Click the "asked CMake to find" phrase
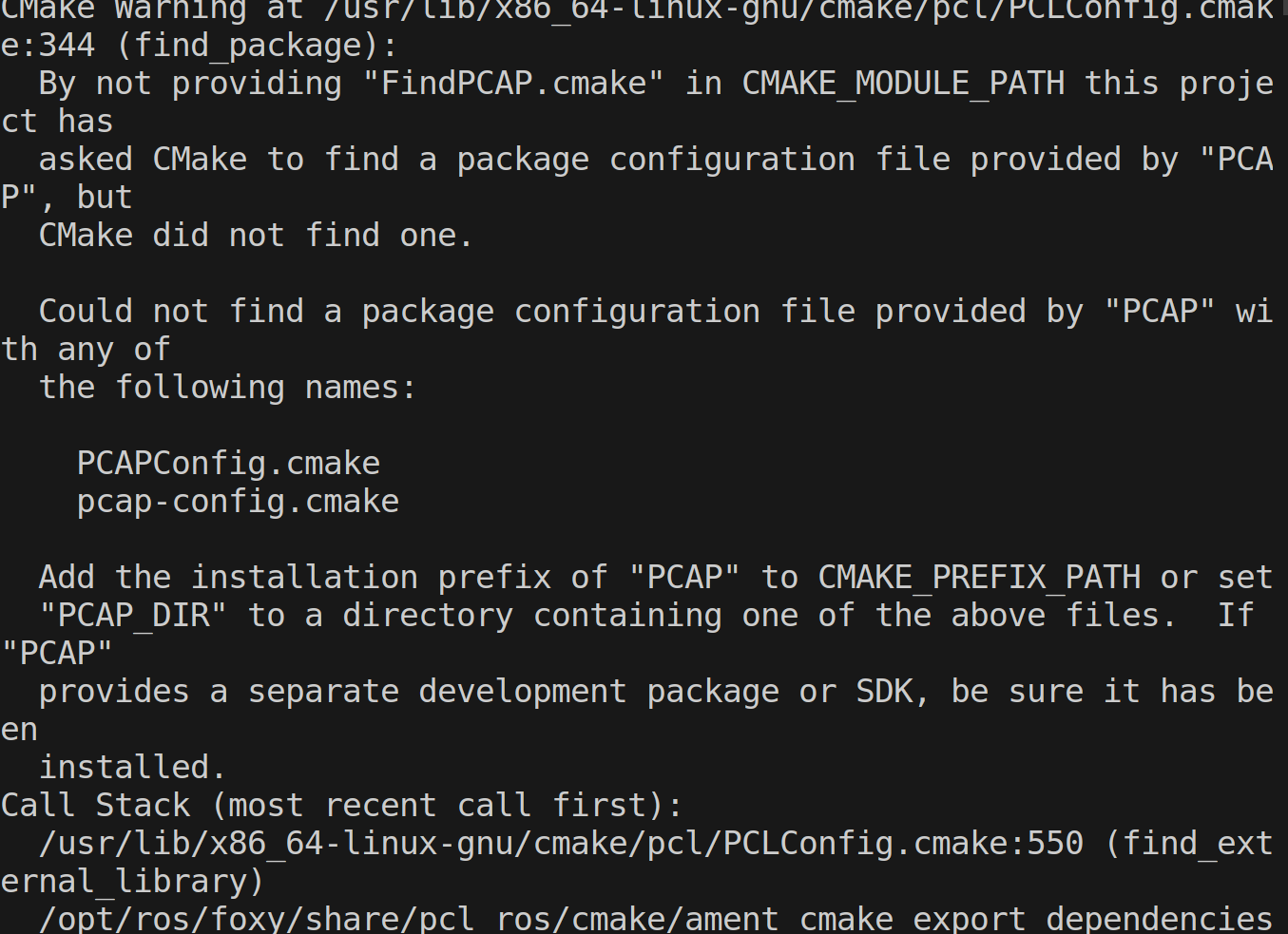The image size is (1288, 934). pyautogui.click(x=219, y=160)
